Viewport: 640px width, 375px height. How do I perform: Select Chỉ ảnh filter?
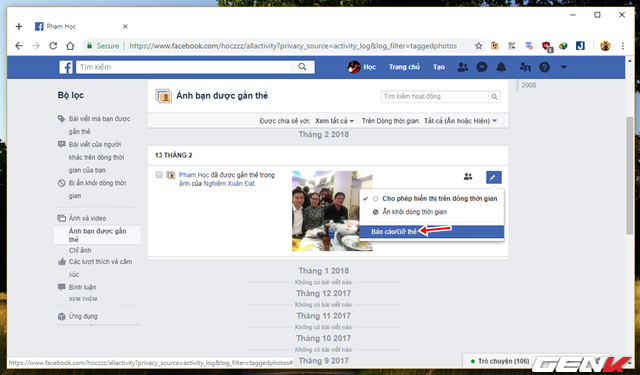80,250
